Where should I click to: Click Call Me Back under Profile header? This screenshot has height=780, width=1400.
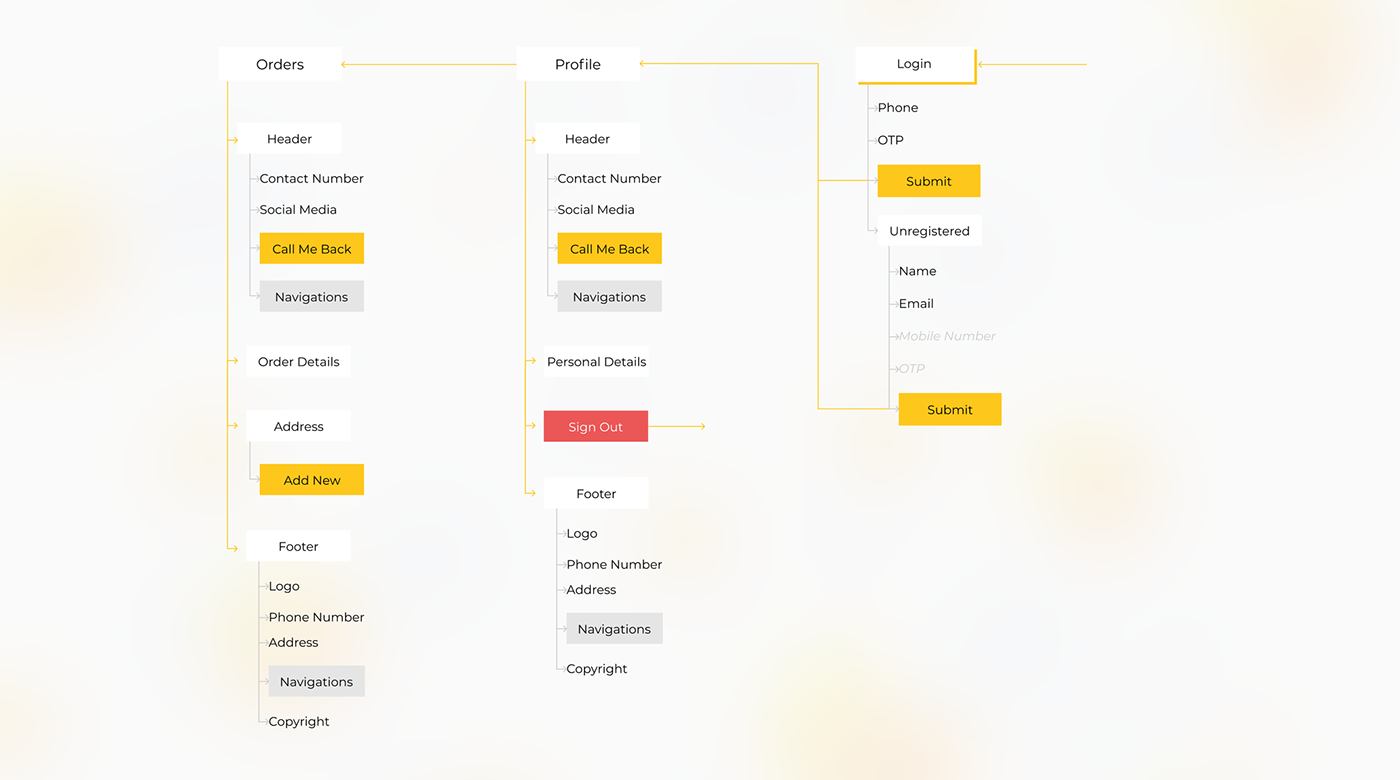609,249
